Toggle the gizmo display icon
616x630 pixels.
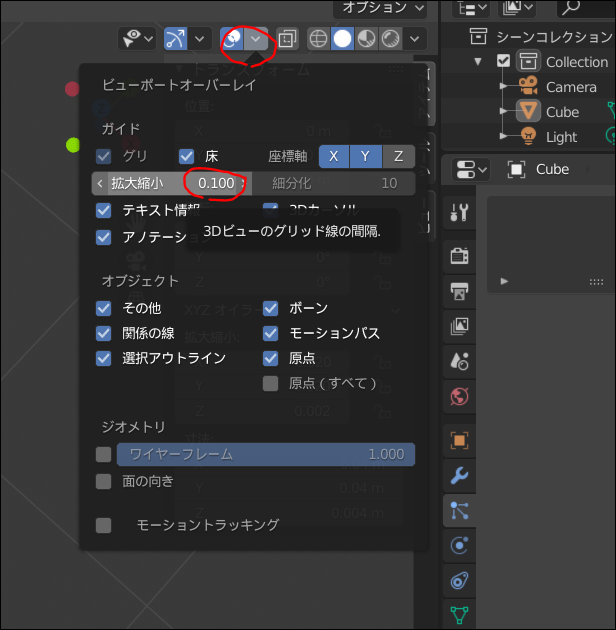[x=176, y=39]
